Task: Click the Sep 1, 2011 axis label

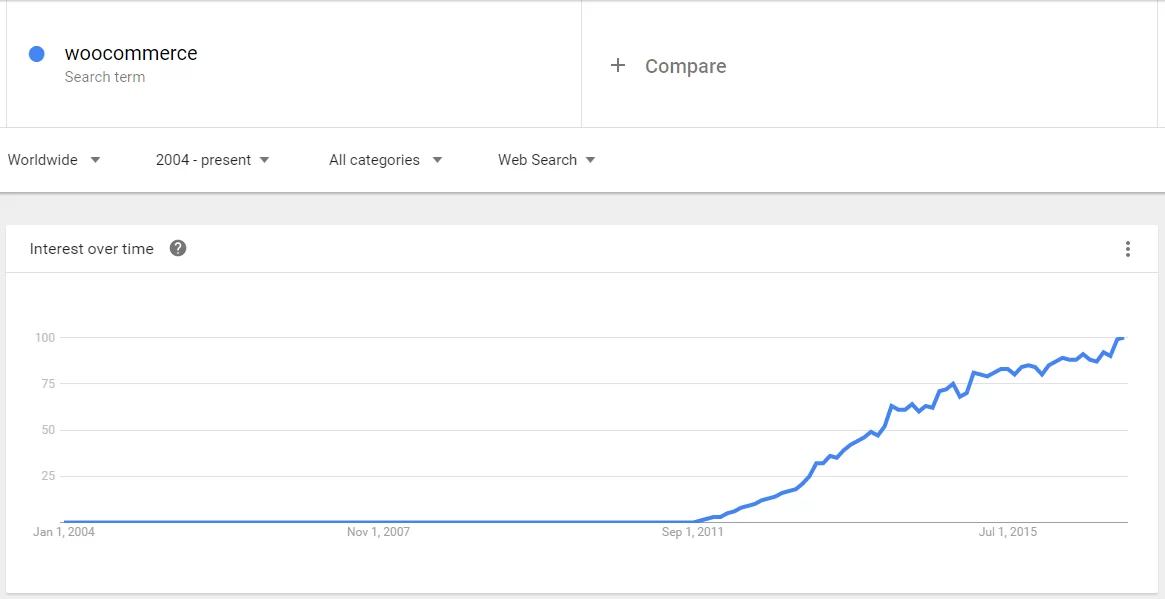Action: tap(692, 532)
